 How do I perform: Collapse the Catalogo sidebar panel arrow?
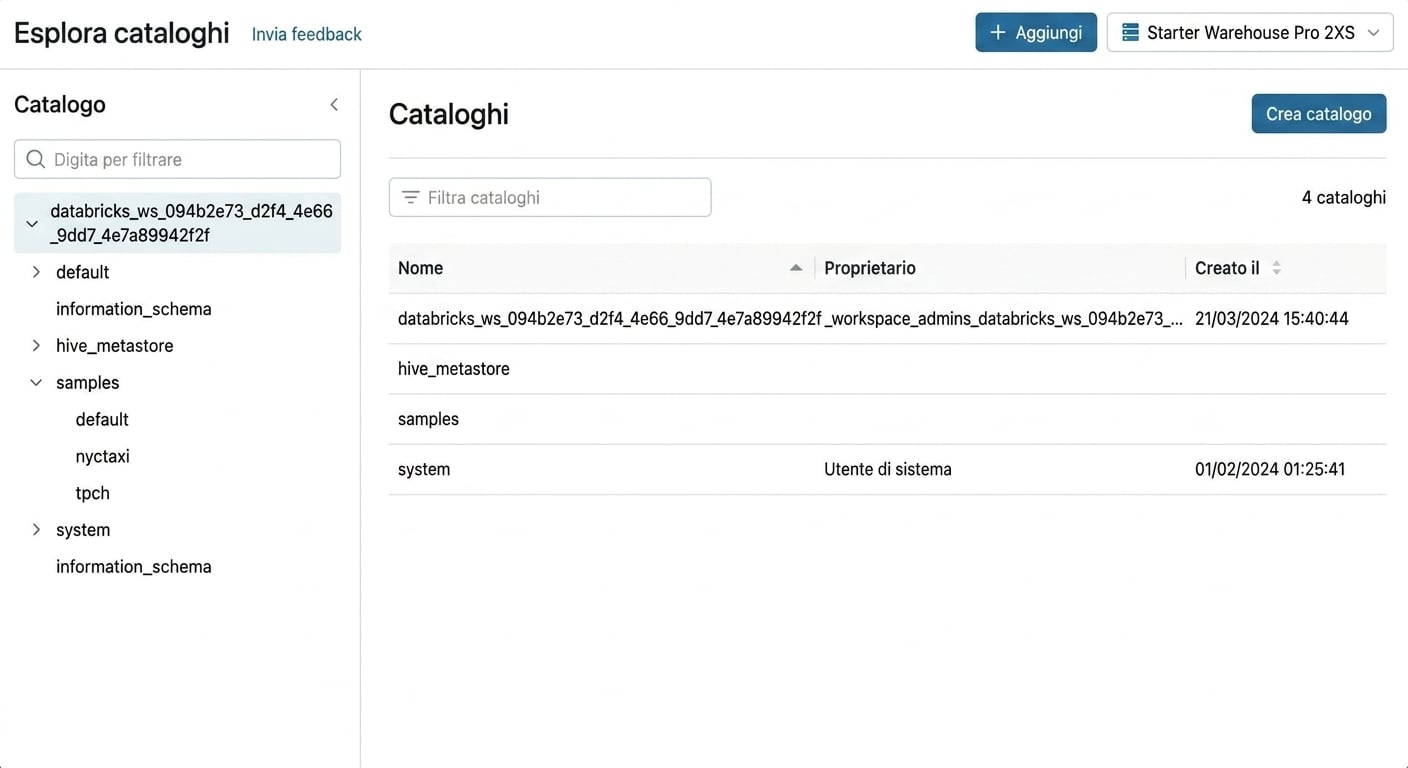coord(334,105)
